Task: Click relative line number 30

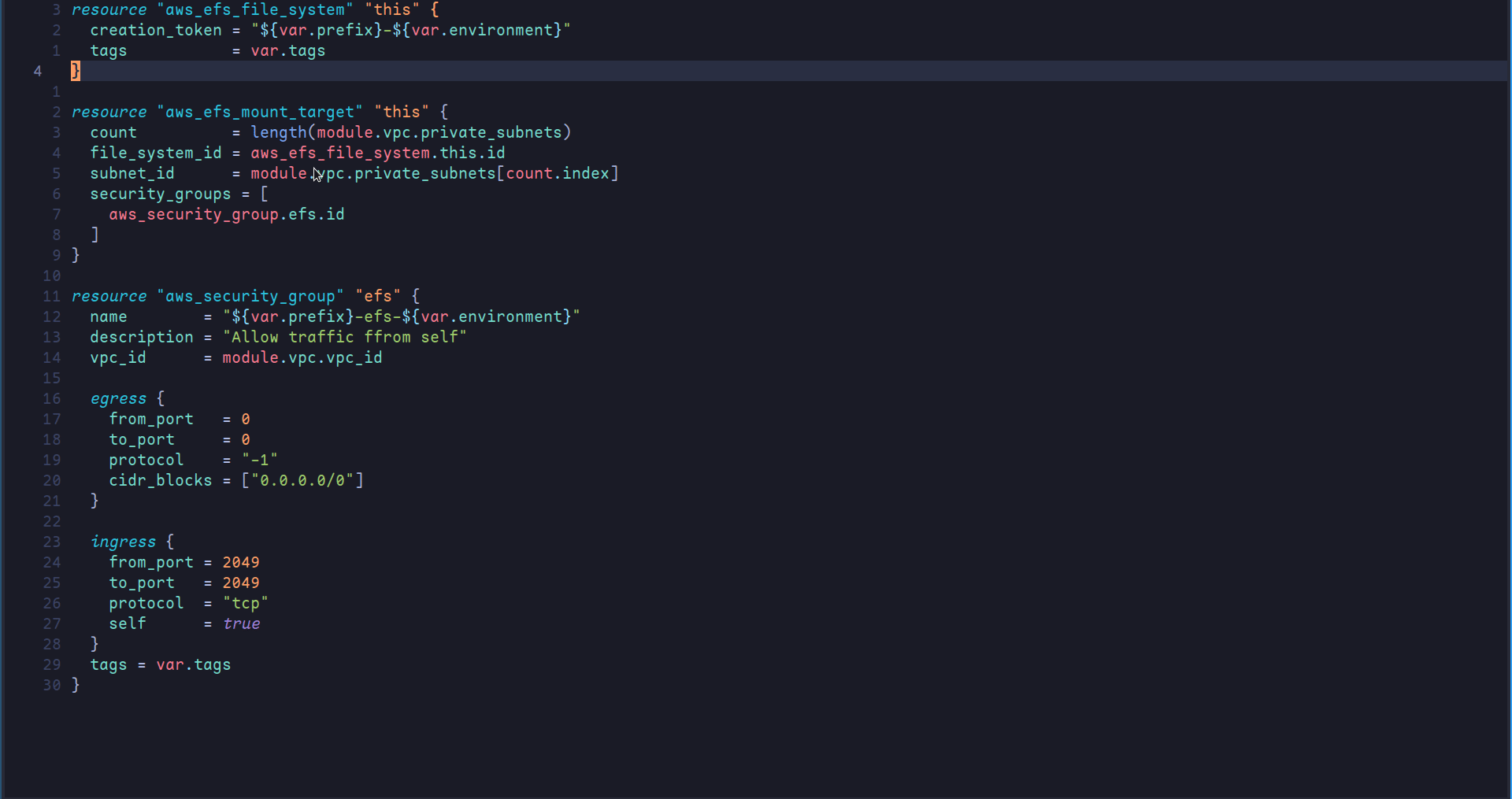Action: tap(52, 685)
